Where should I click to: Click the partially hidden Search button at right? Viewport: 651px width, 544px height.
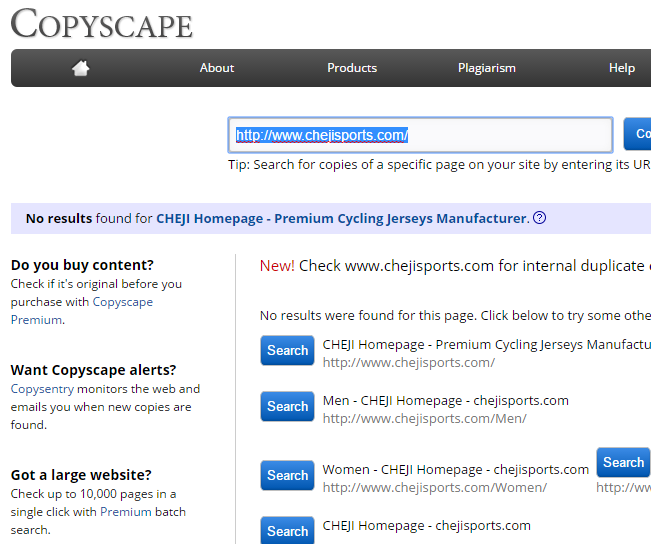coord(623,462)
